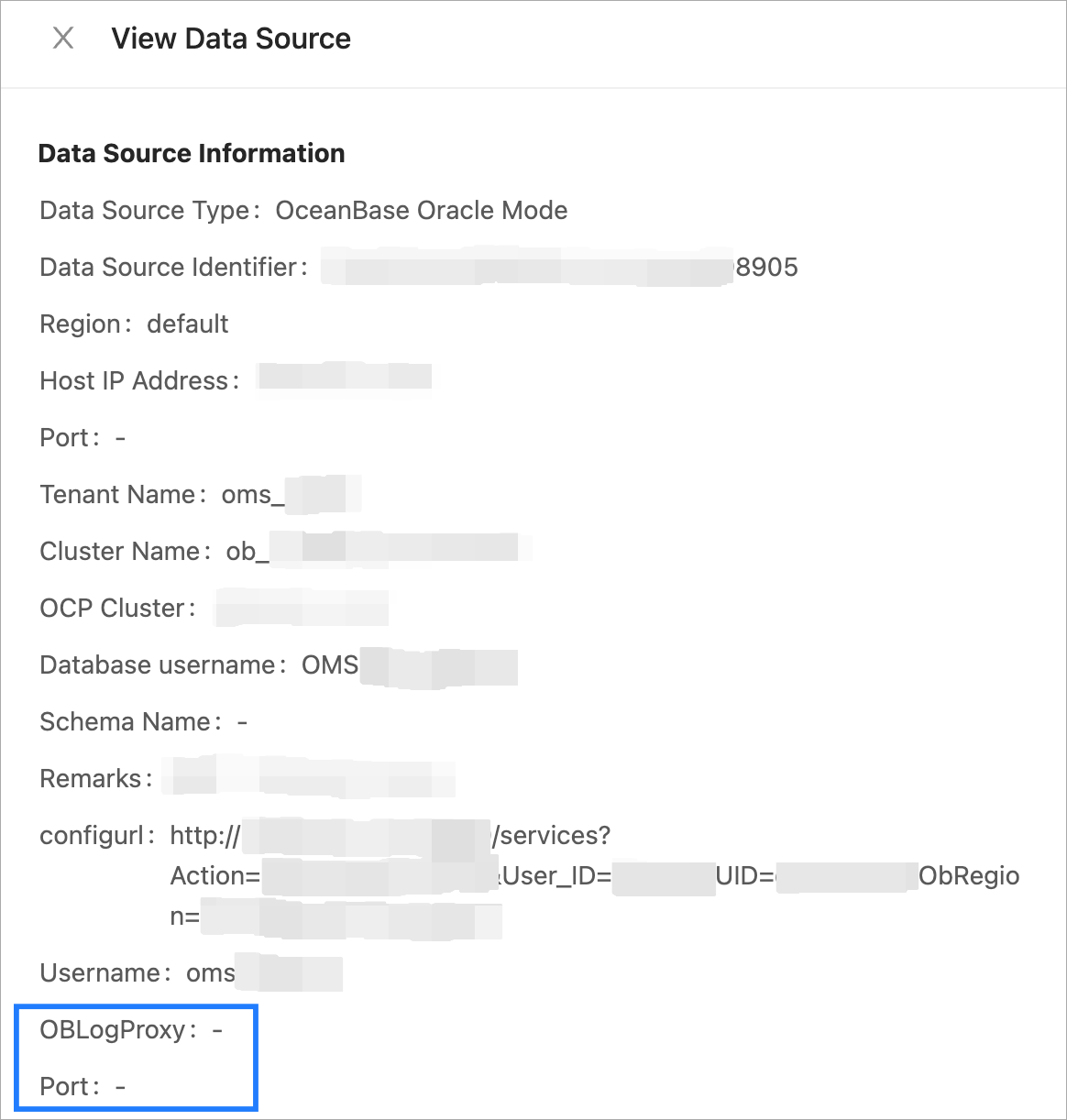The height and width of the screenshot is (1120, 1067).
Task: Select the "Data Source Identifier" label
Action: tap(169, 267)
